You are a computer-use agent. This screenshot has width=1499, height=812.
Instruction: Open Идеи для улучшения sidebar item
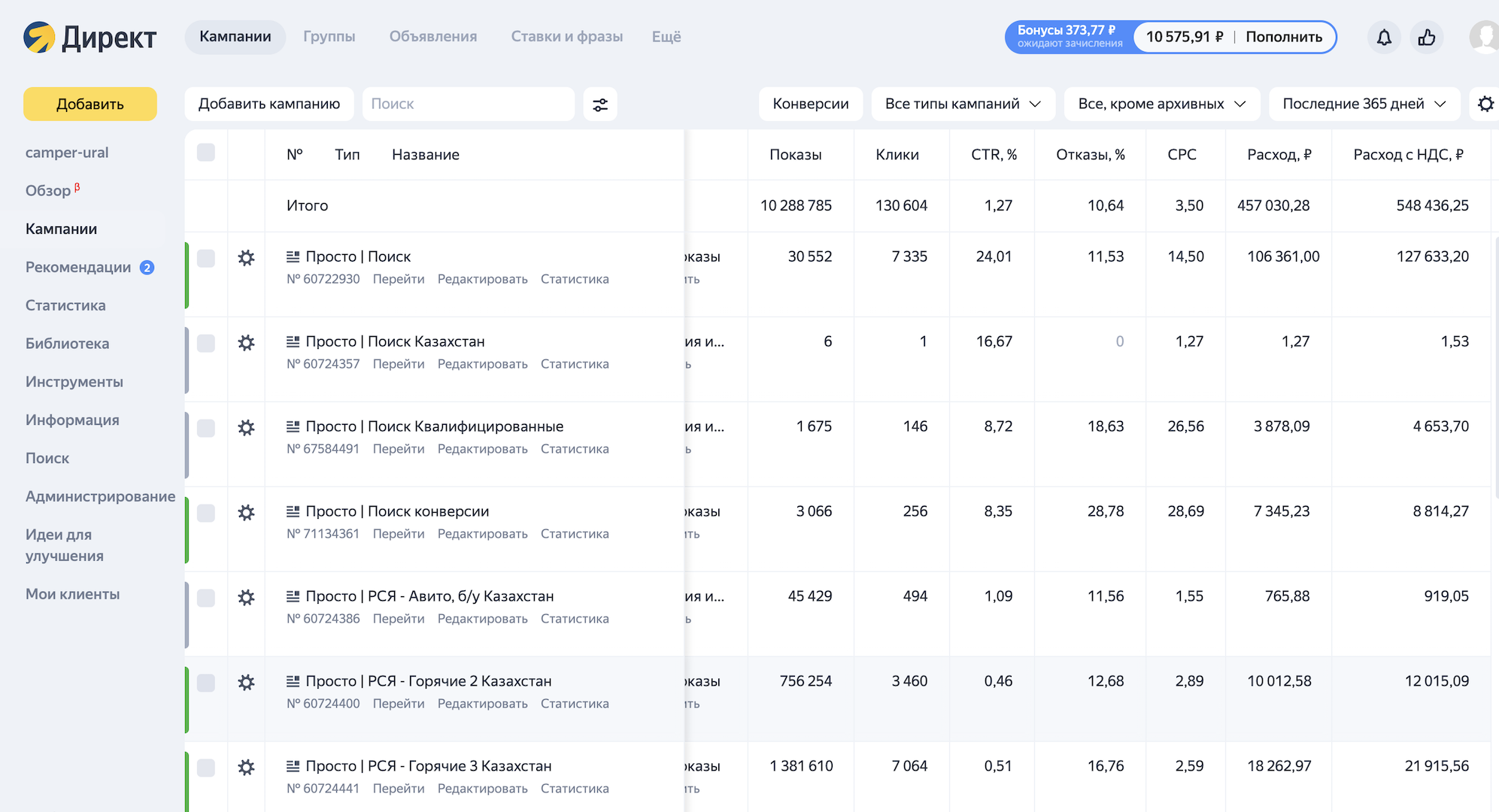[x=65, y=546]
